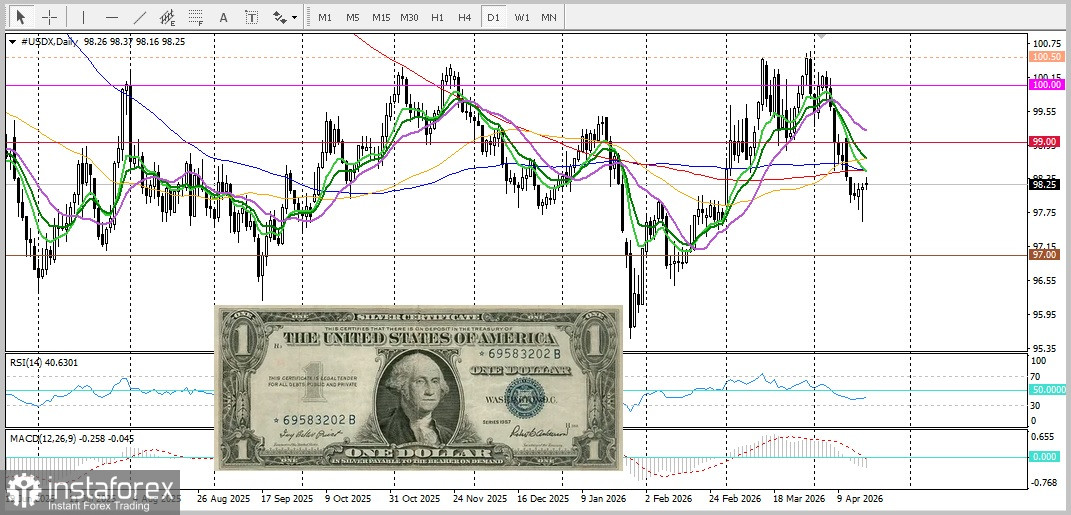1071x515 pixels.
Task: Click the current price 98.25 tag
Action: click(1045, 184)
